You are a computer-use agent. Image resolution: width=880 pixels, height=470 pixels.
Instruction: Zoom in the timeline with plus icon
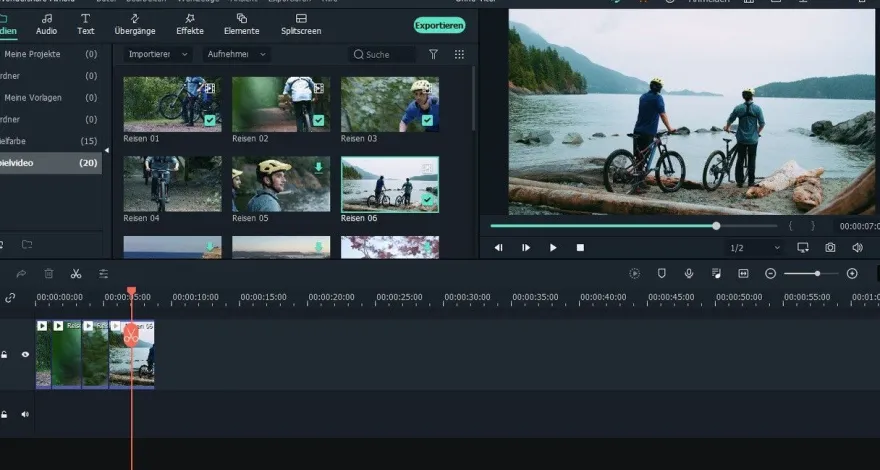tap(852, 273)
